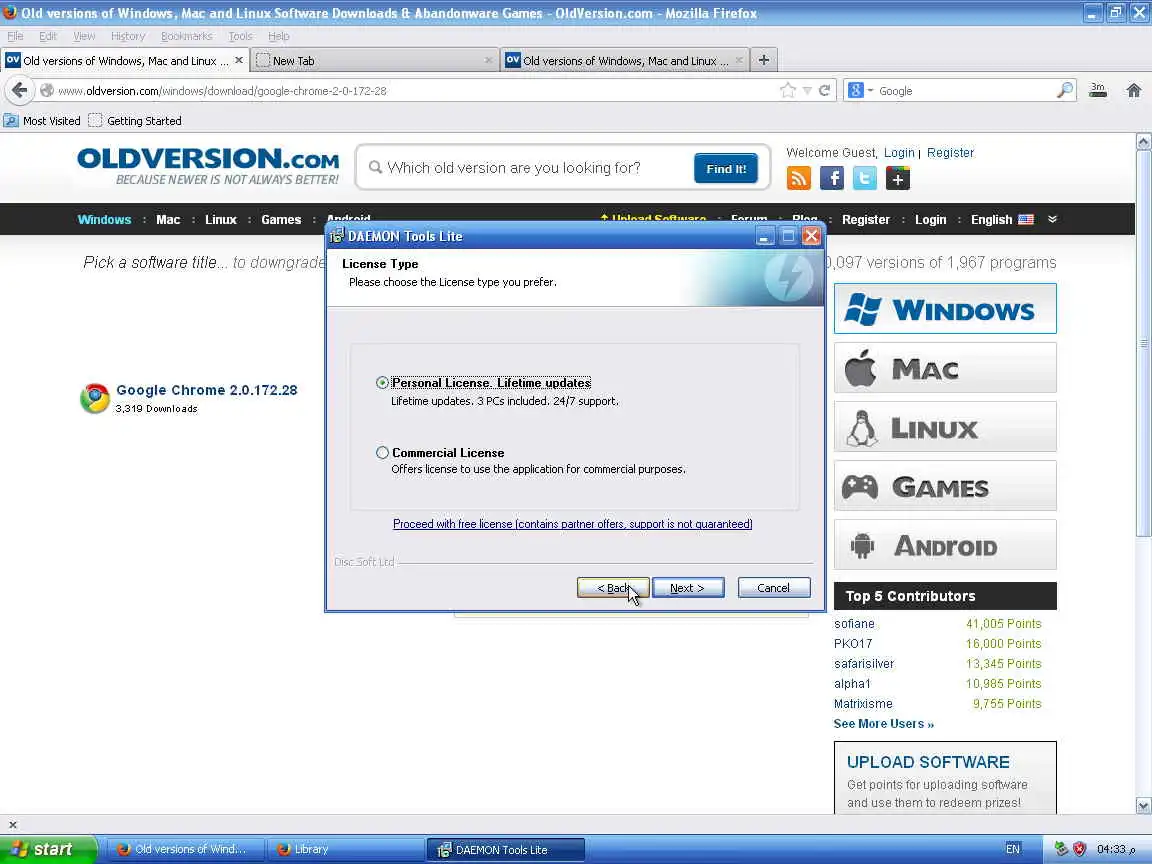Screen dimensions: 1152x864
Task: Bookmark page with star icon
Action: click(x=788, y=90)
